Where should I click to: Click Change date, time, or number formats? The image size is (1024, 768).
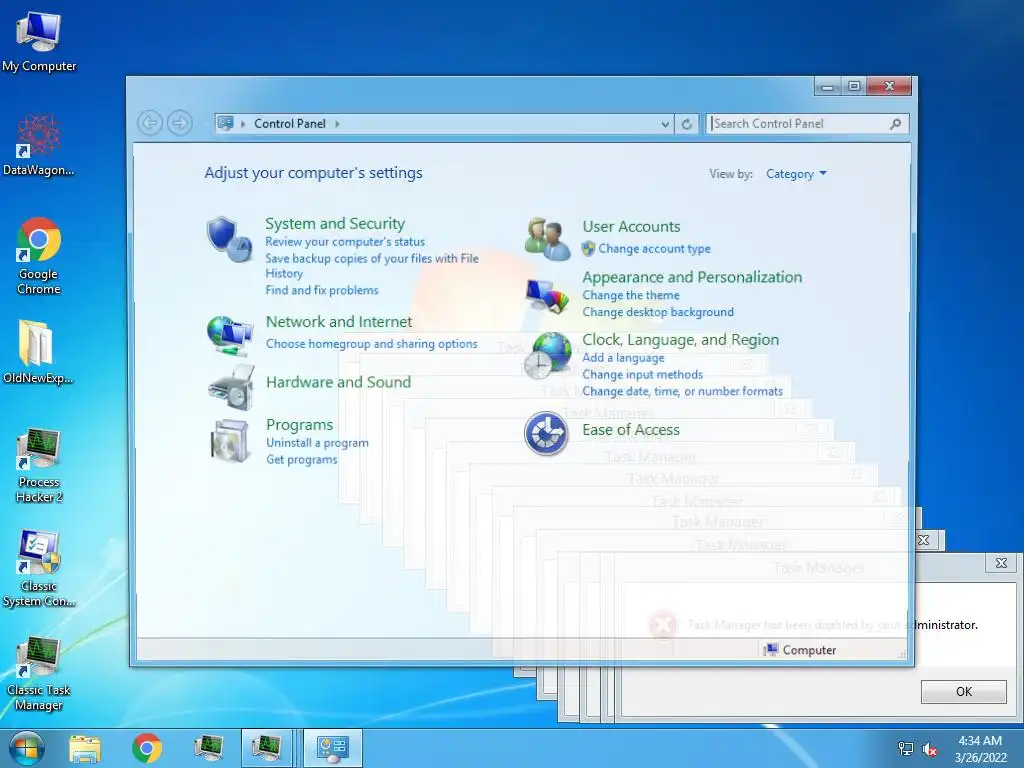click(682, 391)
